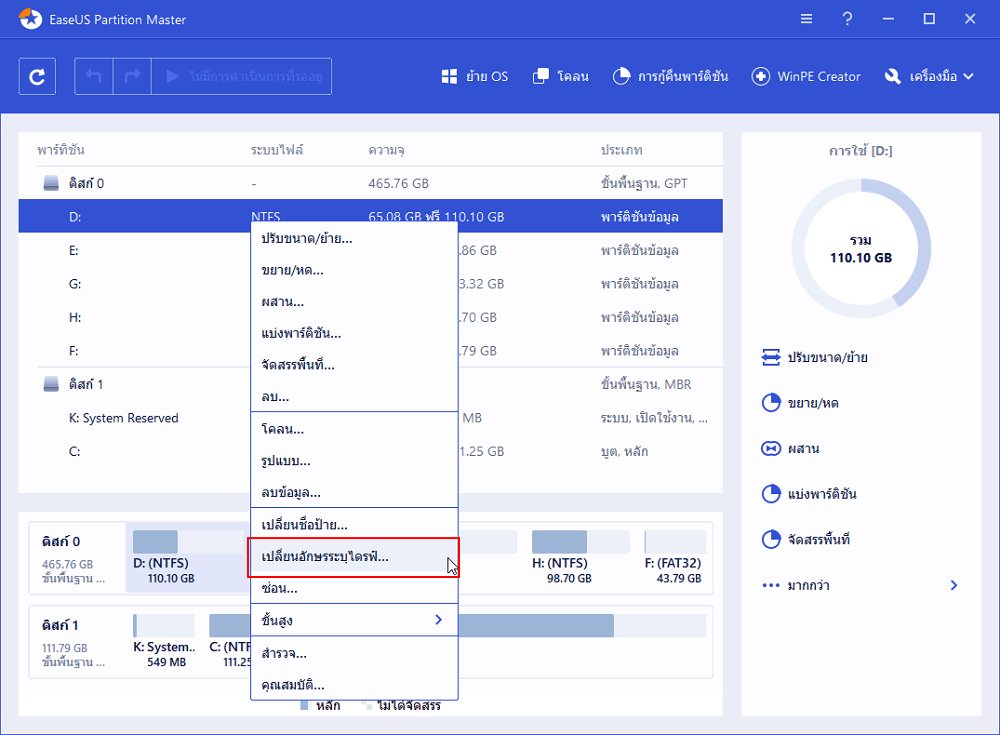1000x735 pixels.
Task: Select ปรับขนาด/ย้าย in context menu
Action: pos(354,239)
